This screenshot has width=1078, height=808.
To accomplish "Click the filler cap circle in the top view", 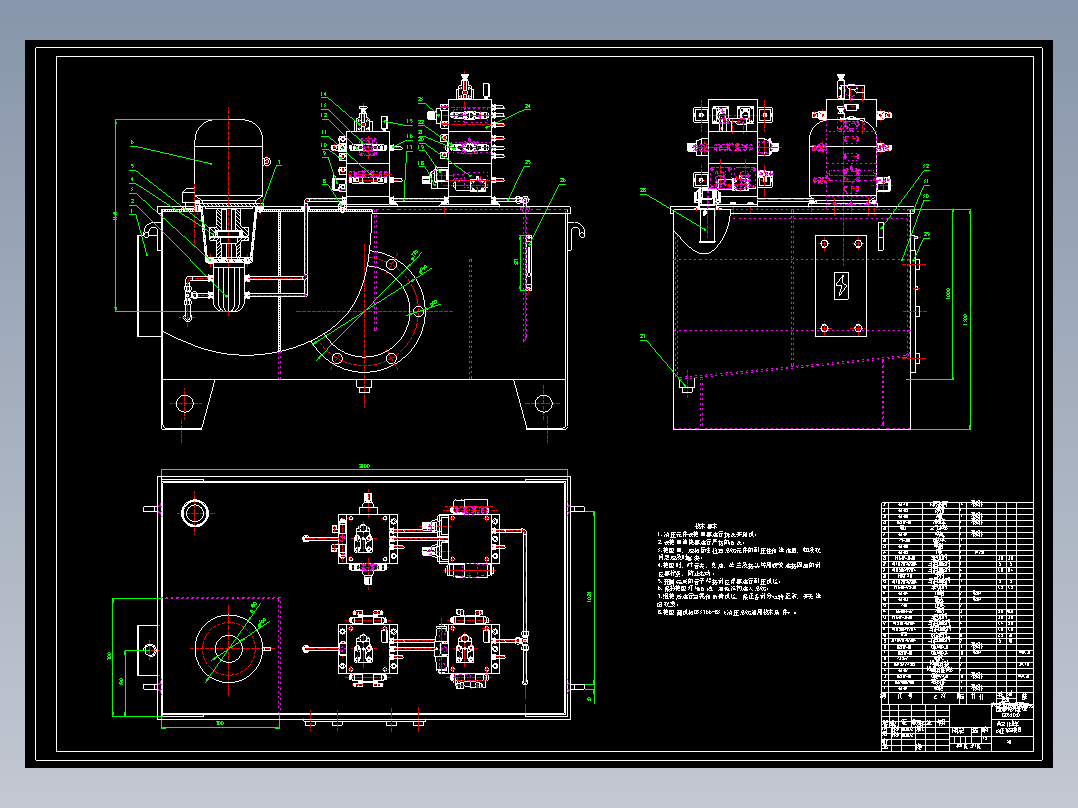I will click(195, 513).
